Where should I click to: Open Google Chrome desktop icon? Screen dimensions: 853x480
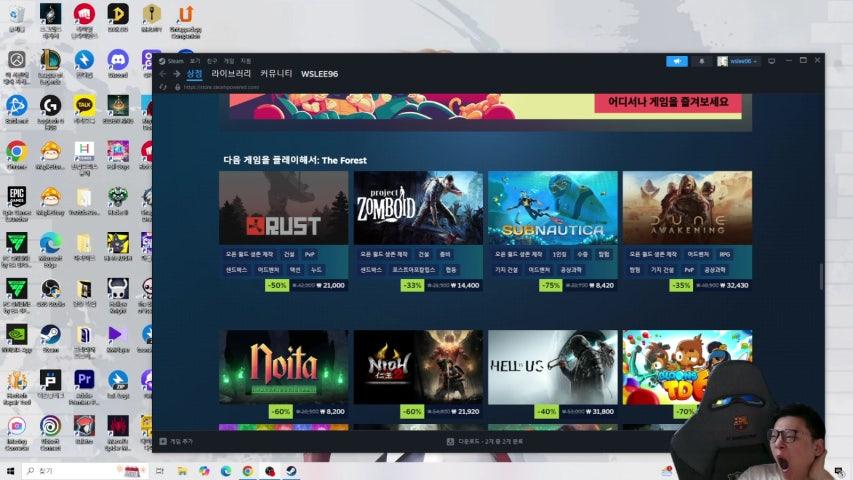(x=17, y=155)
